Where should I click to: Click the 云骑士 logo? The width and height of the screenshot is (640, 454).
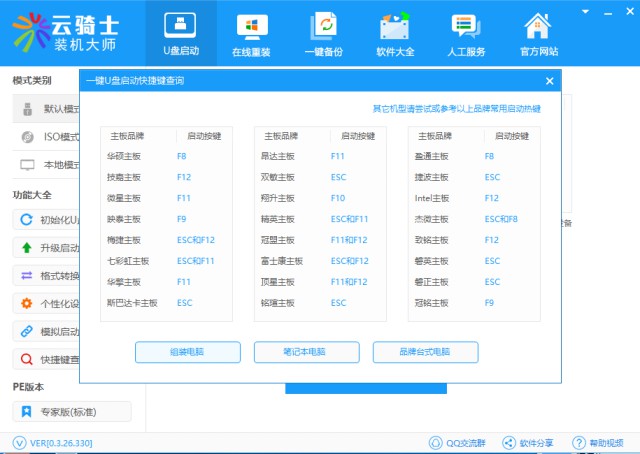click(x=65, y=33)
